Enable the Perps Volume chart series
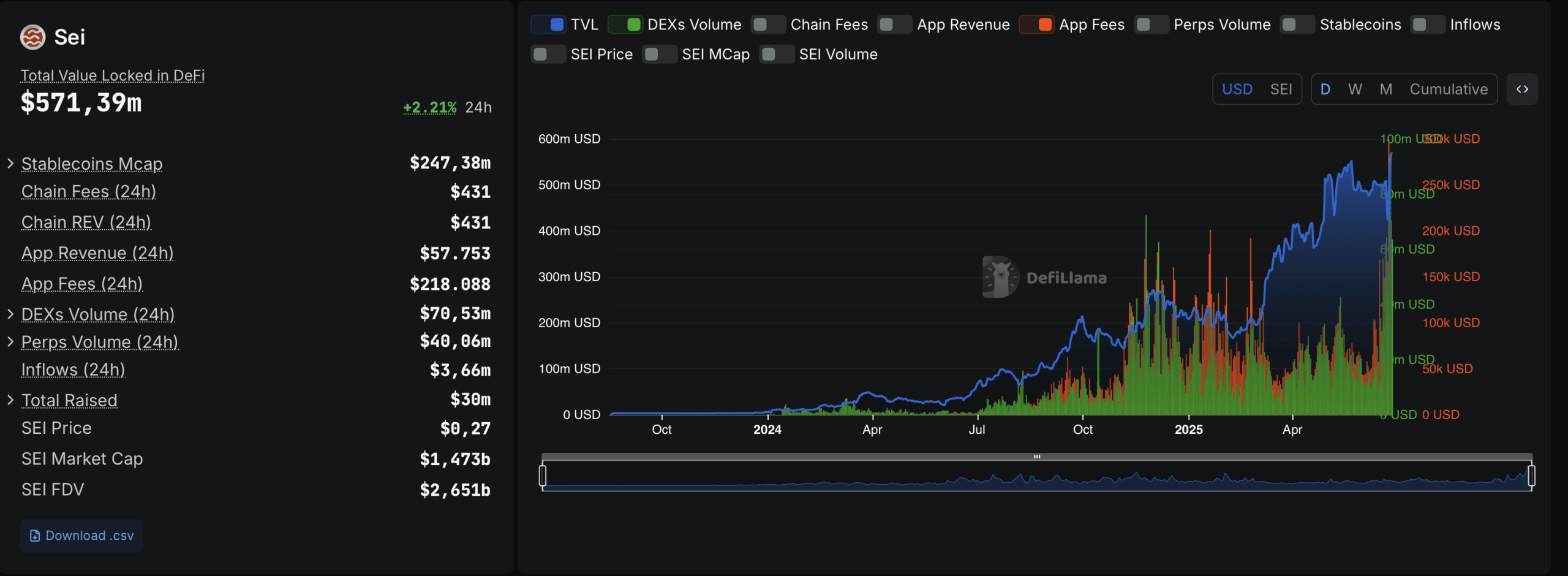This screenshot has width=1568, height=576. tap(1151, 25)
